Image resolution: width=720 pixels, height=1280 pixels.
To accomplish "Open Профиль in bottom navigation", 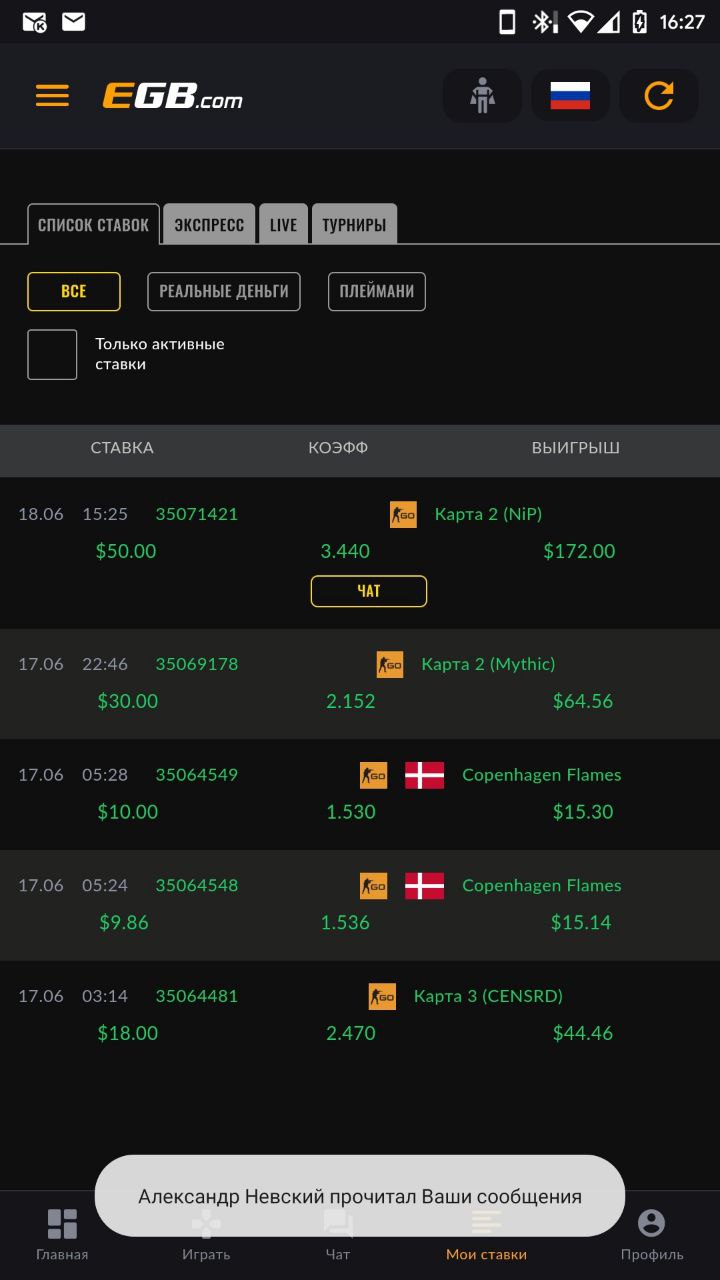I will (652, 1235).
